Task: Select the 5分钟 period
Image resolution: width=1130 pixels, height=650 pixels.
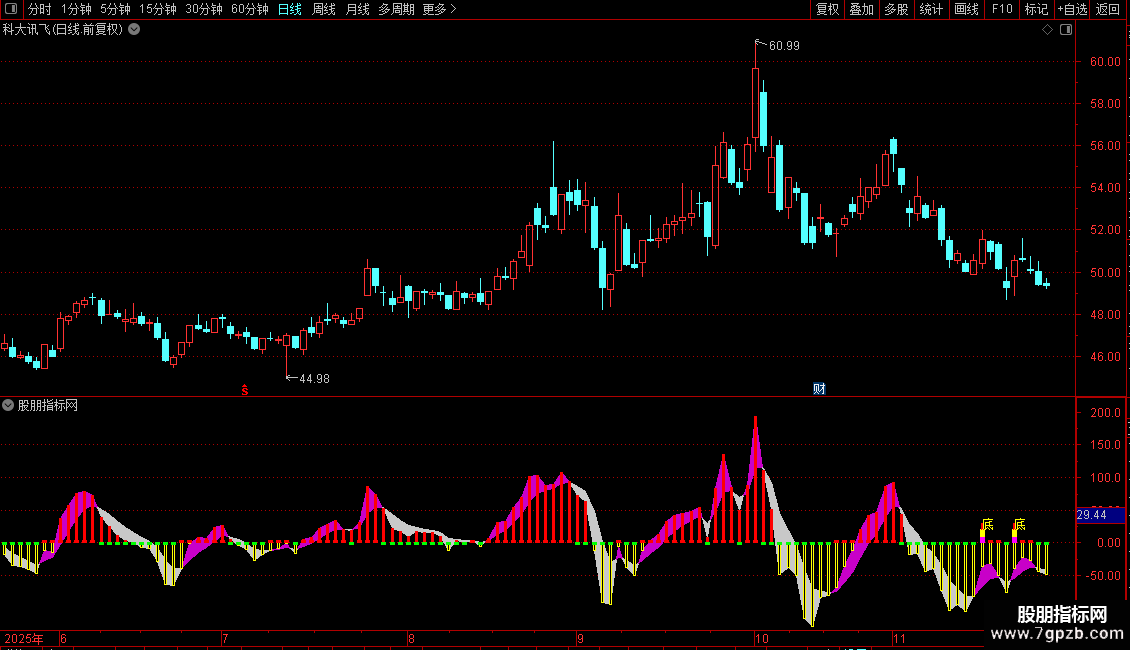Action: (x=115, y=9)
